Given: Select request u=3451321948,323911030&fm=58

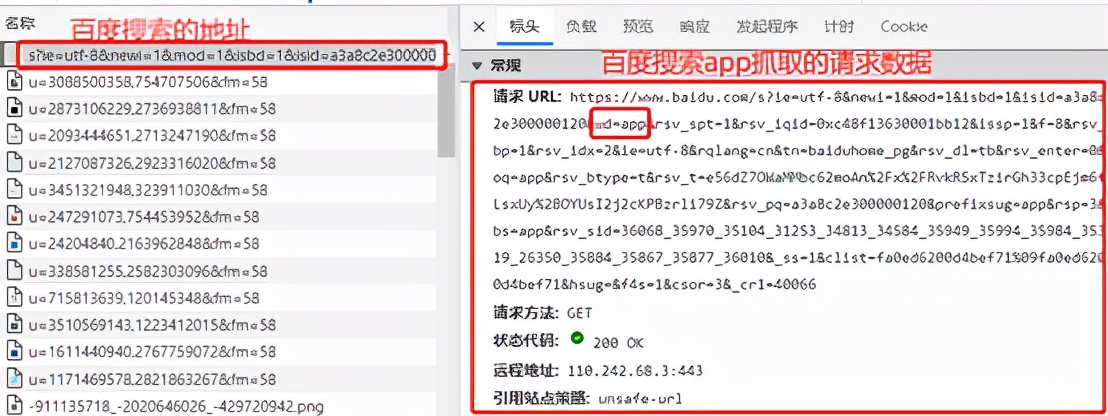Looking at the screenshot, I should (x=148, y=189).
